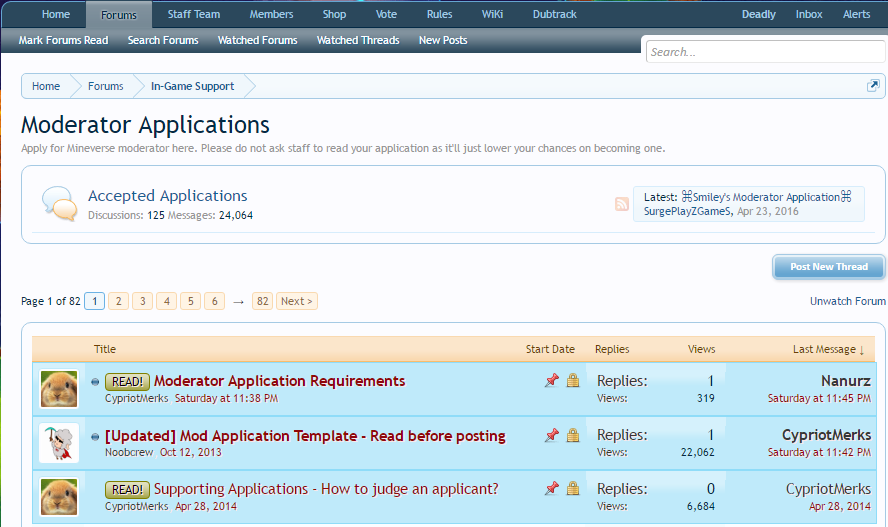This screenshot has width=888, height=527.
Task: Click pin icon on Moderator Application Requirements thread
Action: [551, 381]
